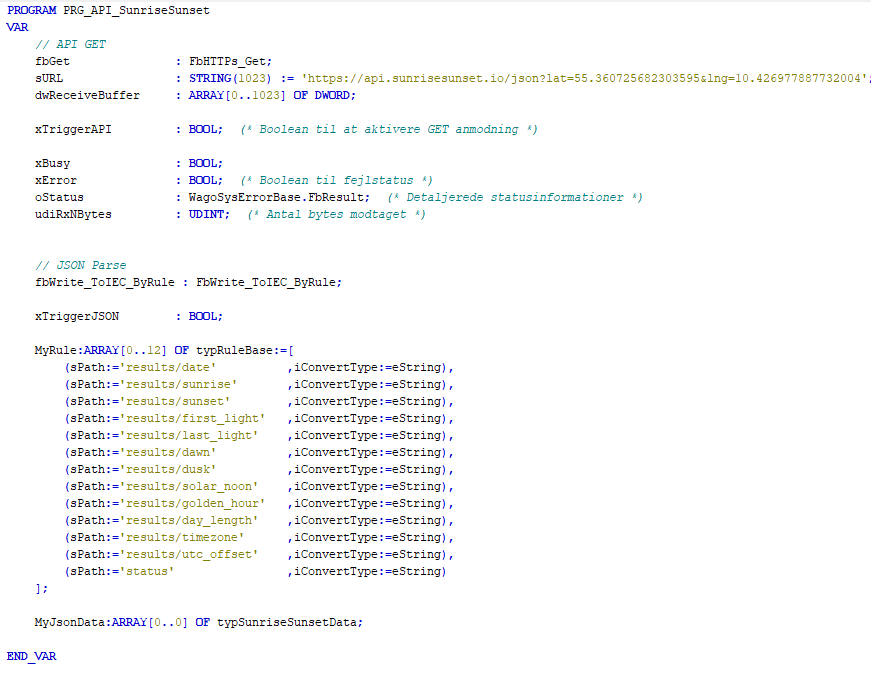Screen dimensions: 871x674
Task: Click the '// JSON Parse' comment
Action: 80,265
